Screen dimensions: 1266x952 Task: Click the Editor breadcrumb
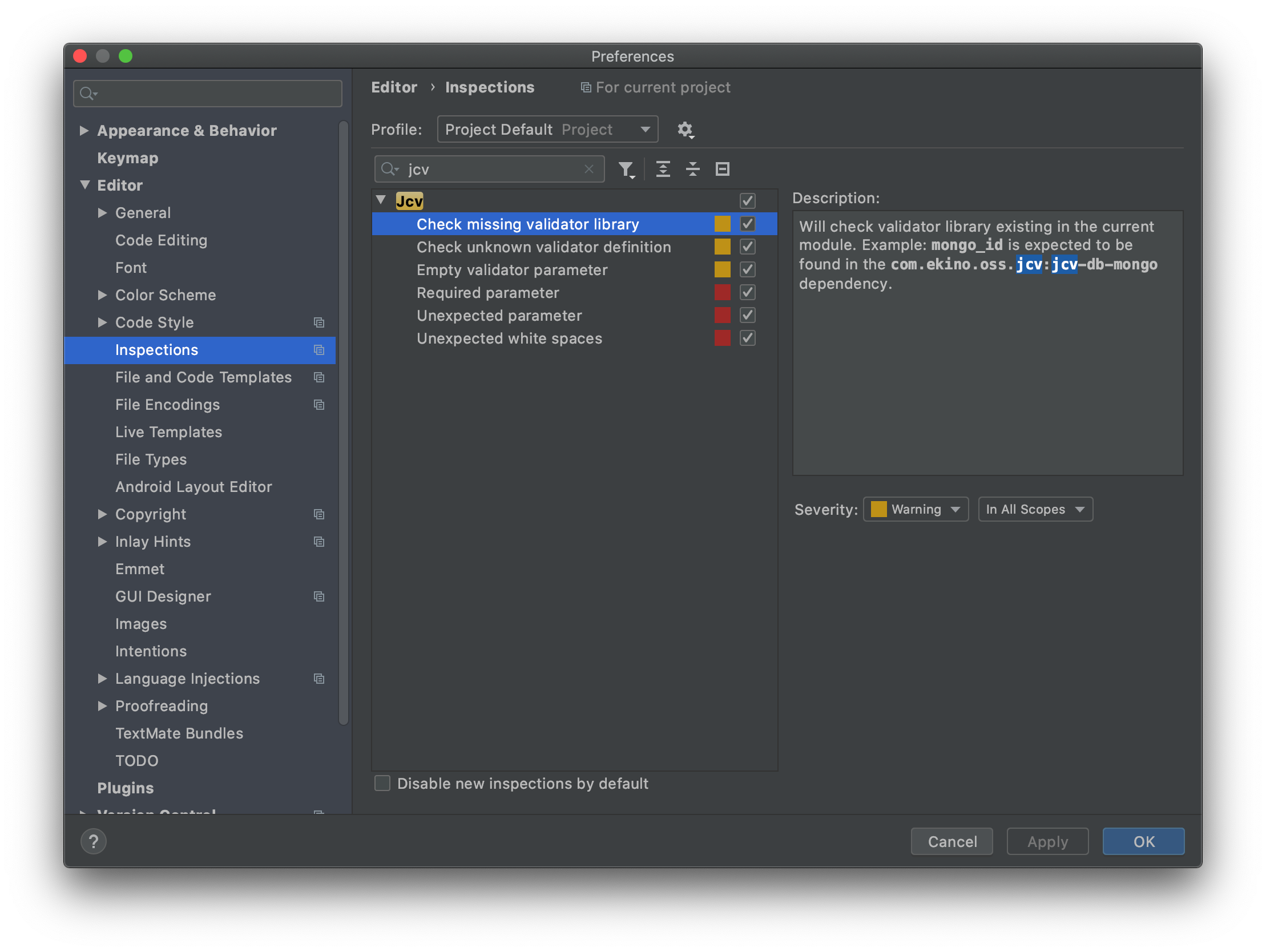(394, 87)
